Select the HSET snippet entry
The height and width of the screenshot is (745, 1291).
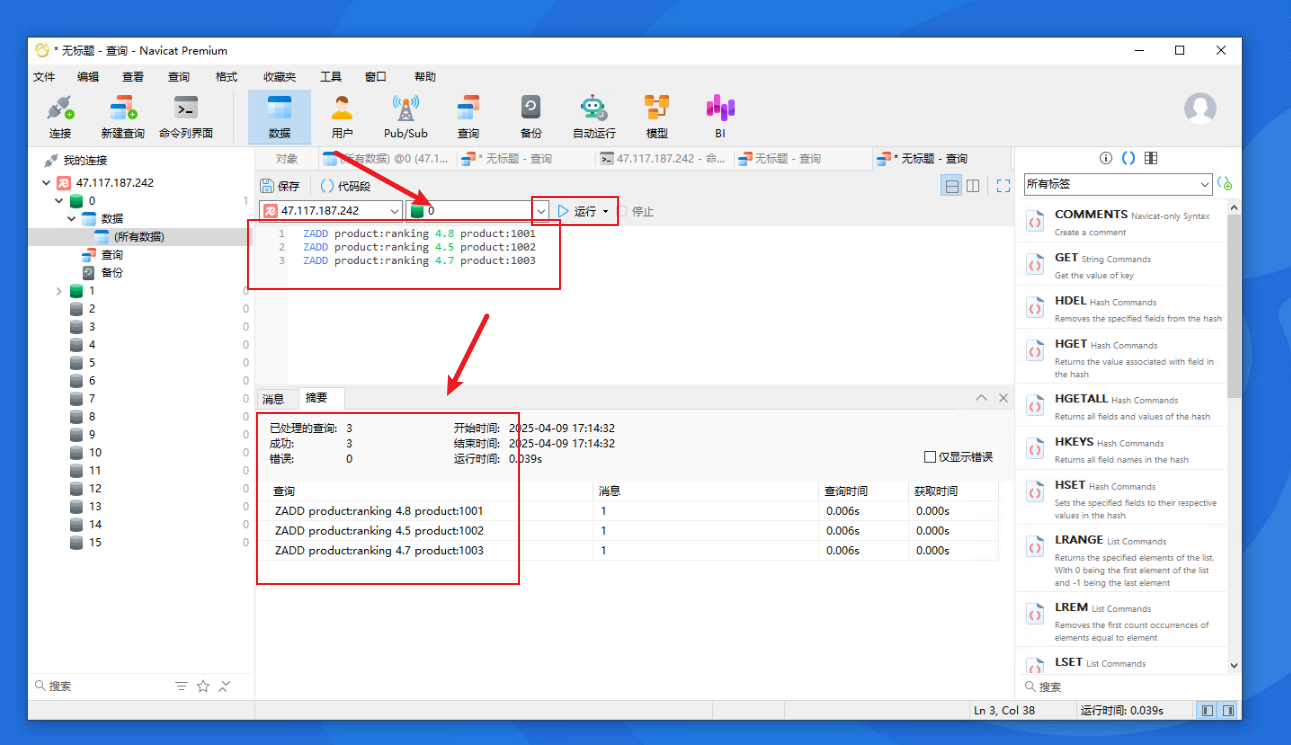click(1119, 499)
